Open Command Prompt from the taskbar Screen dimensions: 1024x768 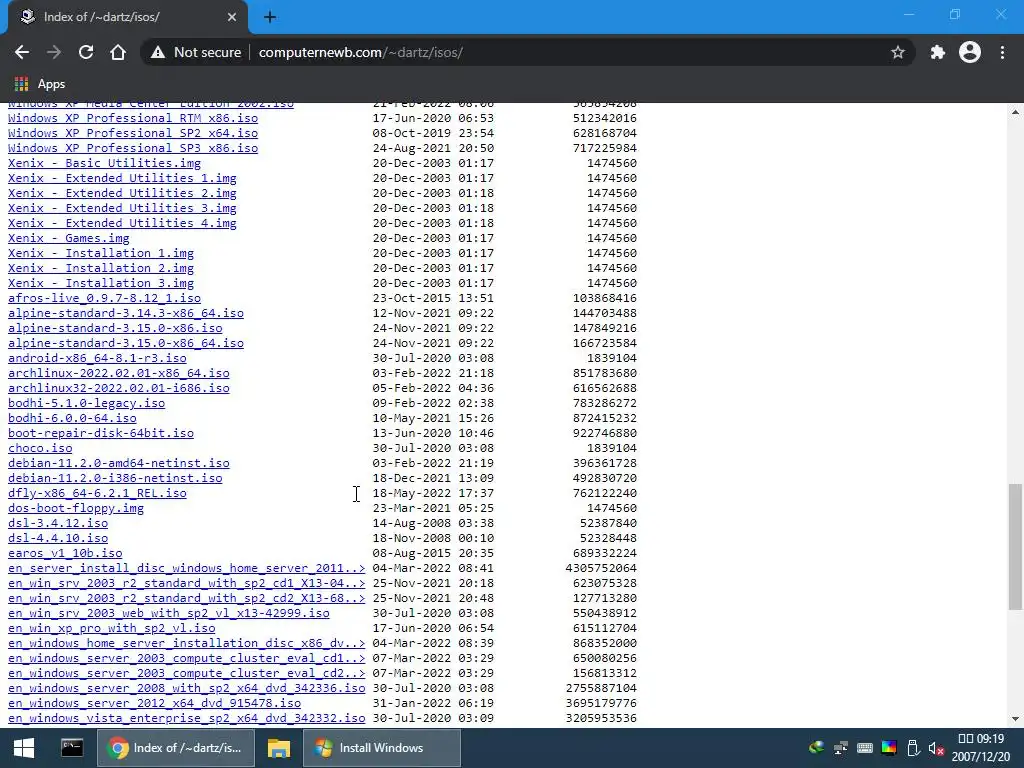72,748
